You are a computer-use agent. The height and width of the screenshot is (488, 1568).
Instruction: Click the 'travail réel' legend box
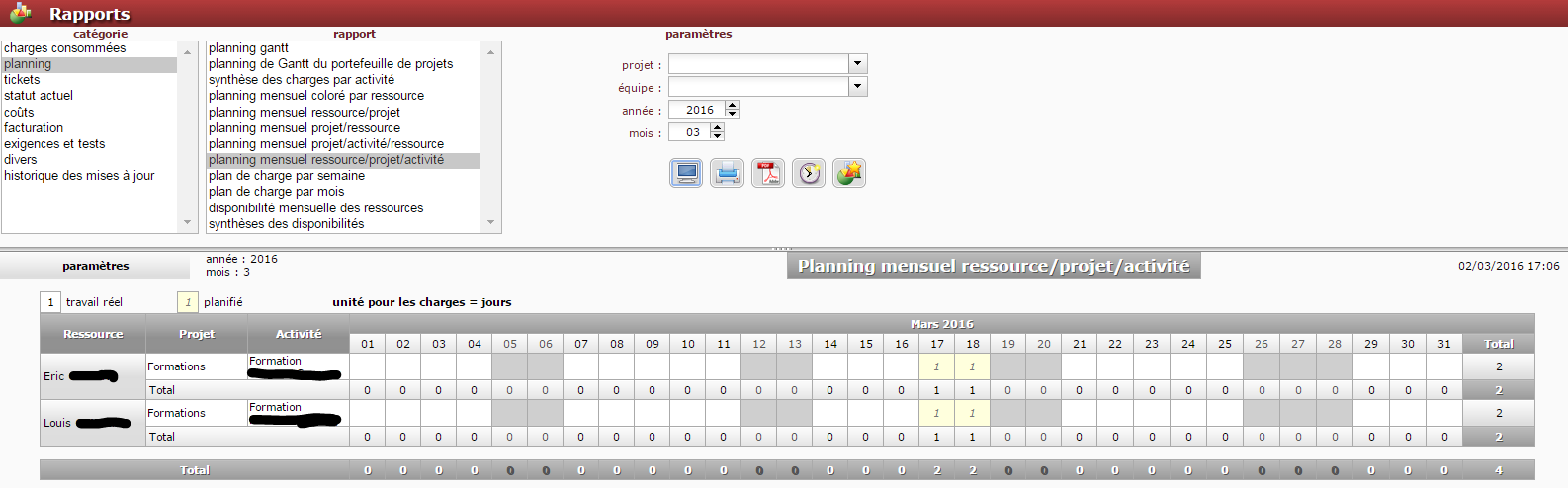50,302
